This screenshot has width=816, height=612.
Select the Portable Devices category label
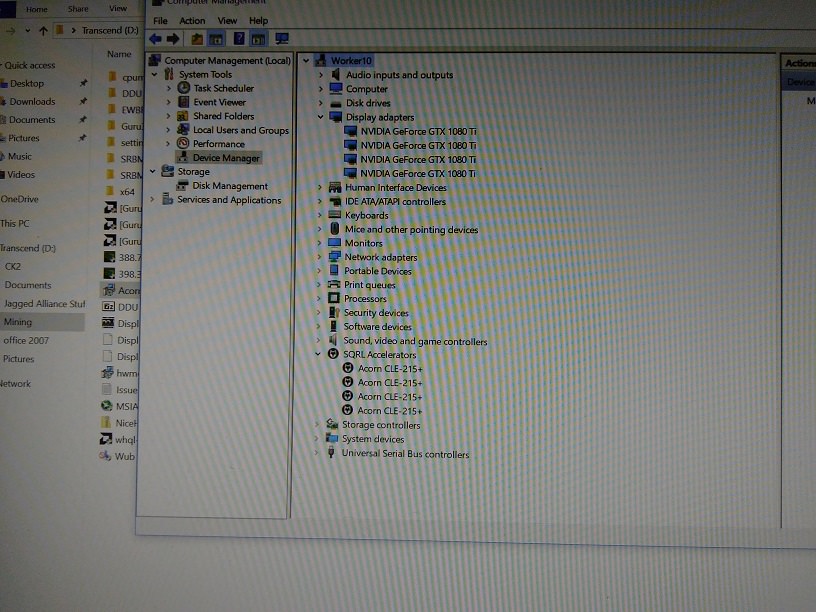[378, 271]
